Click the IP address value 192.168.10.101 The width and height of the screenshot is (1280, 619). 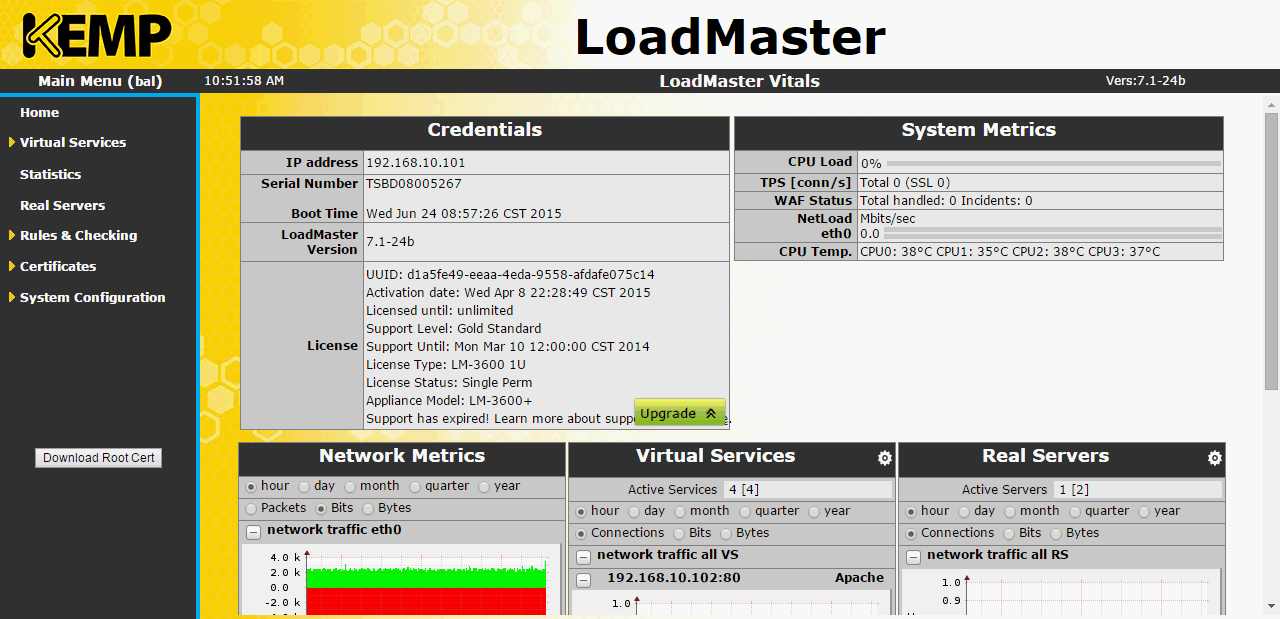pyautogui.click(x=415, y=163)
